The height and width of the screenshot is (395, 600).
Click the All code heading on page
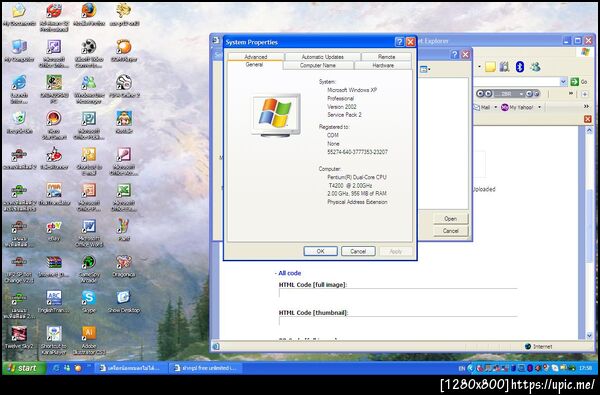click(x=289, y=273)
